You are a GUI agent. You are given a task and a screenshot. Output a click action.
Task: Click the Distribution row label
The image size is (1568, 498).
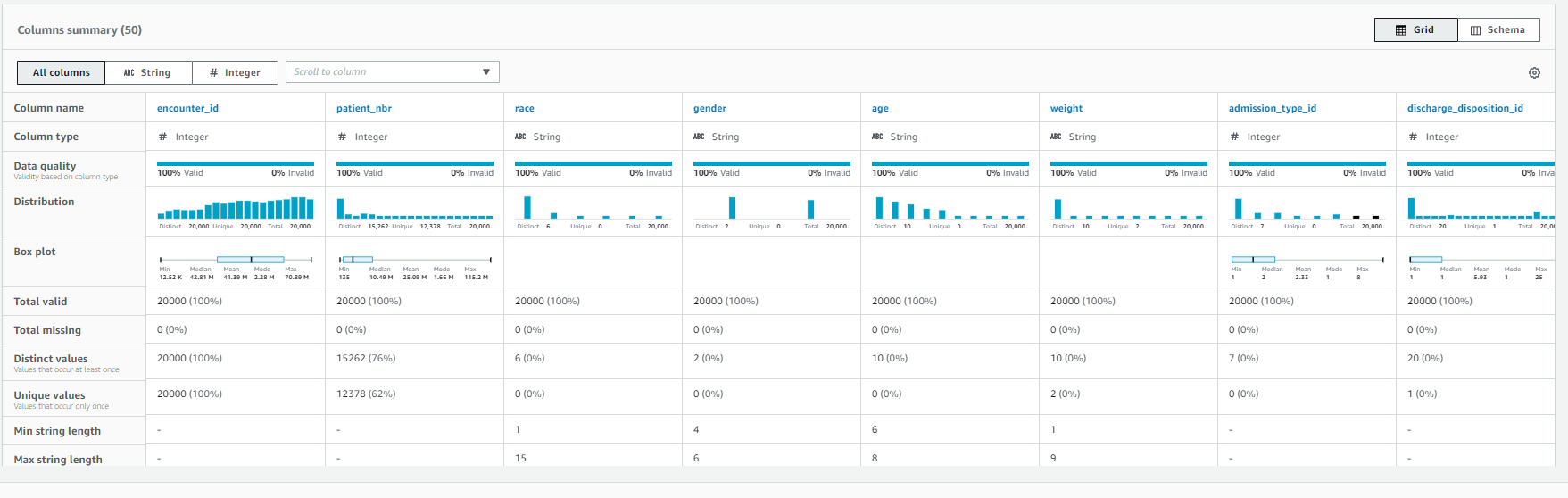44,202
